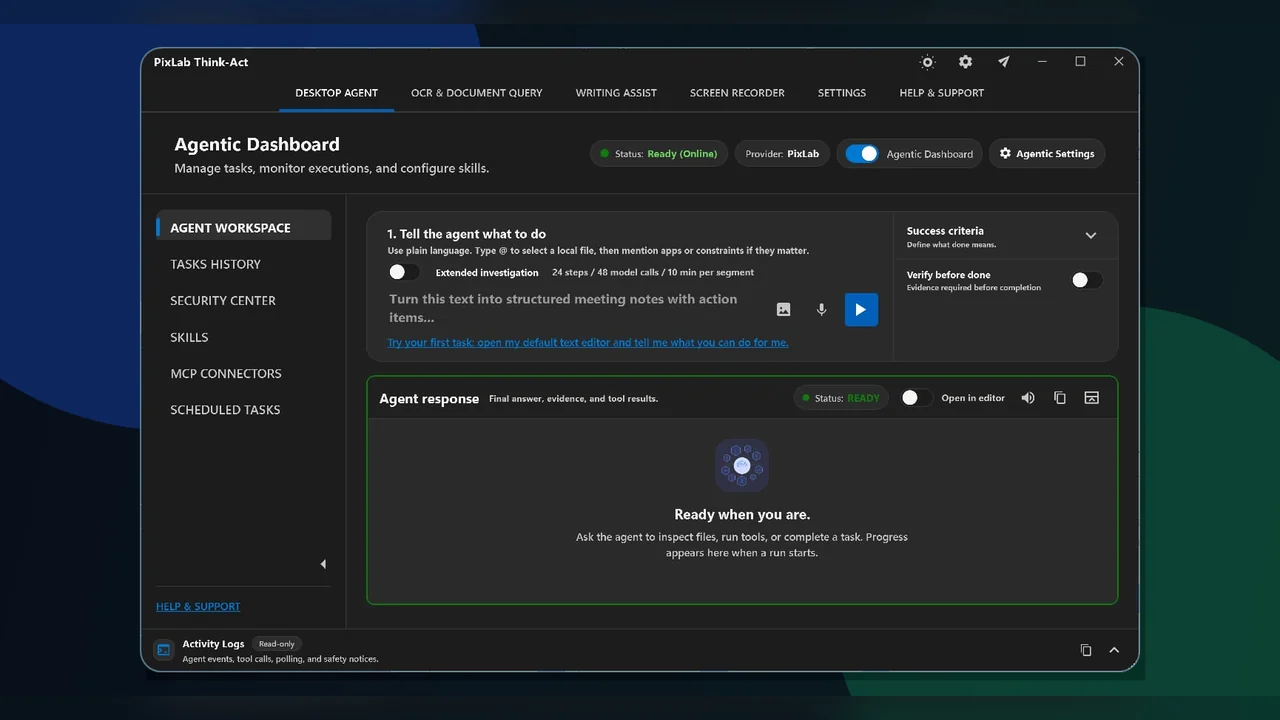Click the Provider: PixLab pill
This screenshot has width=1280, height=720.
(x=782, y=154)
